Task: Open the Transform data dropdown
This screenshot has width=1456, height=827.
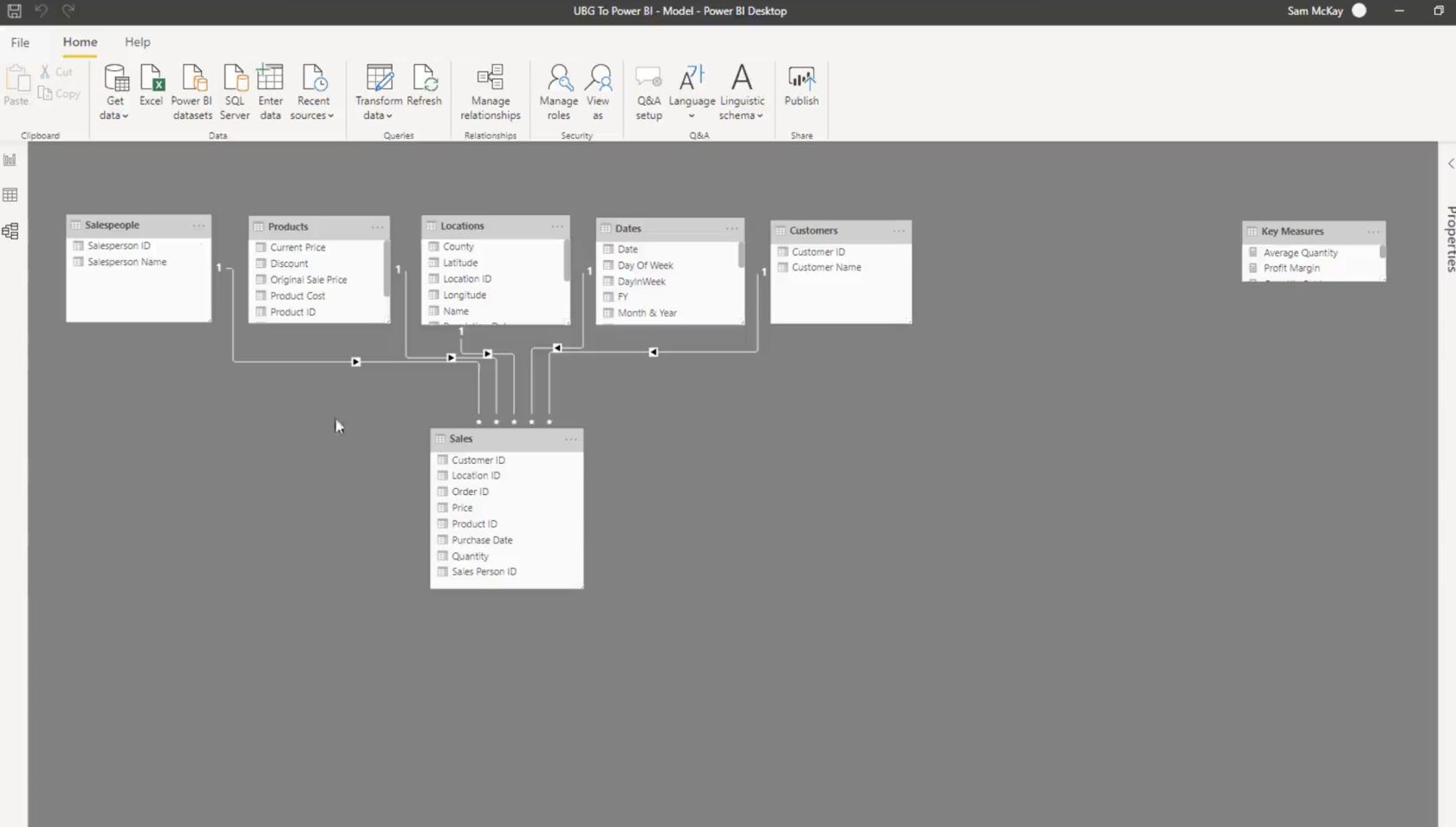Action: pos(379,92)
